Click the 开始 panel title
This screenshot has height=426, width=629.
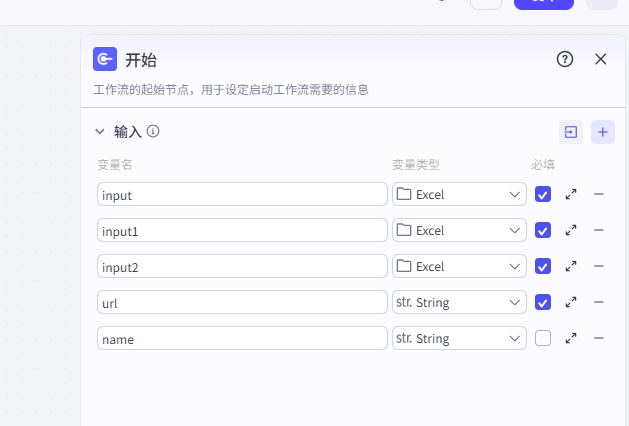click(141, 60)
